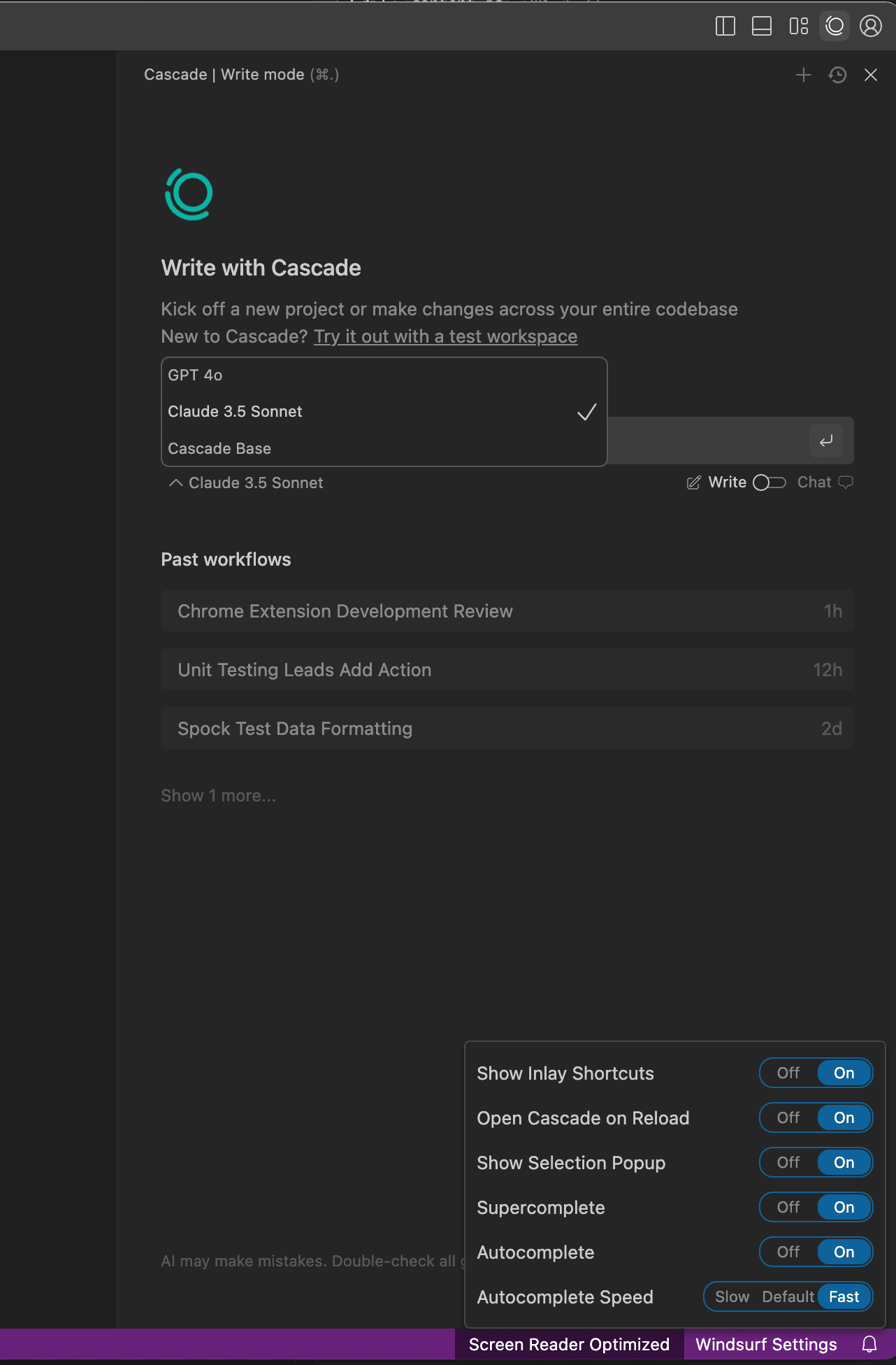Enable Supercomplete with On
The height and width of the screenshot is (1365, 896).
pyautogui.click(x=844, y=1207)
